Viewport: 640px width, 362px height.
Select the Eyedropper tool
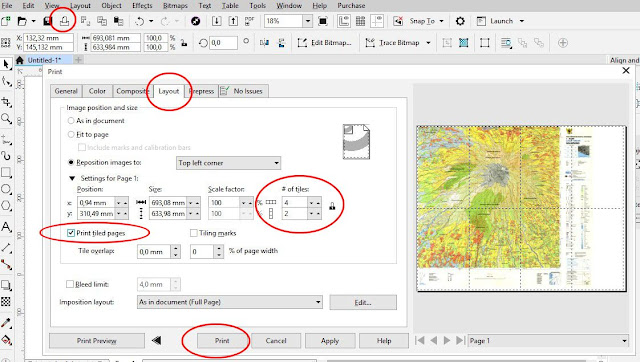click(6, 323)
